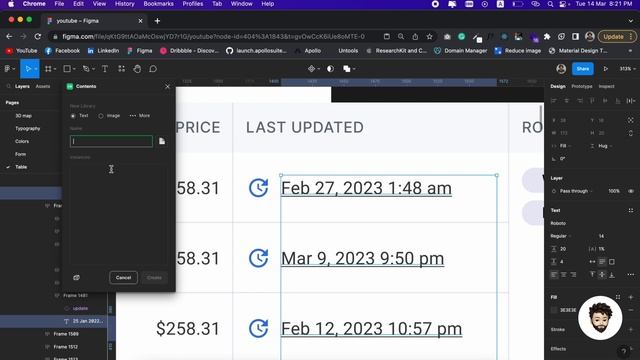The image size is (640, 360).
Task: Click the mask tool icon in toolbar
Action: point(330,69)
